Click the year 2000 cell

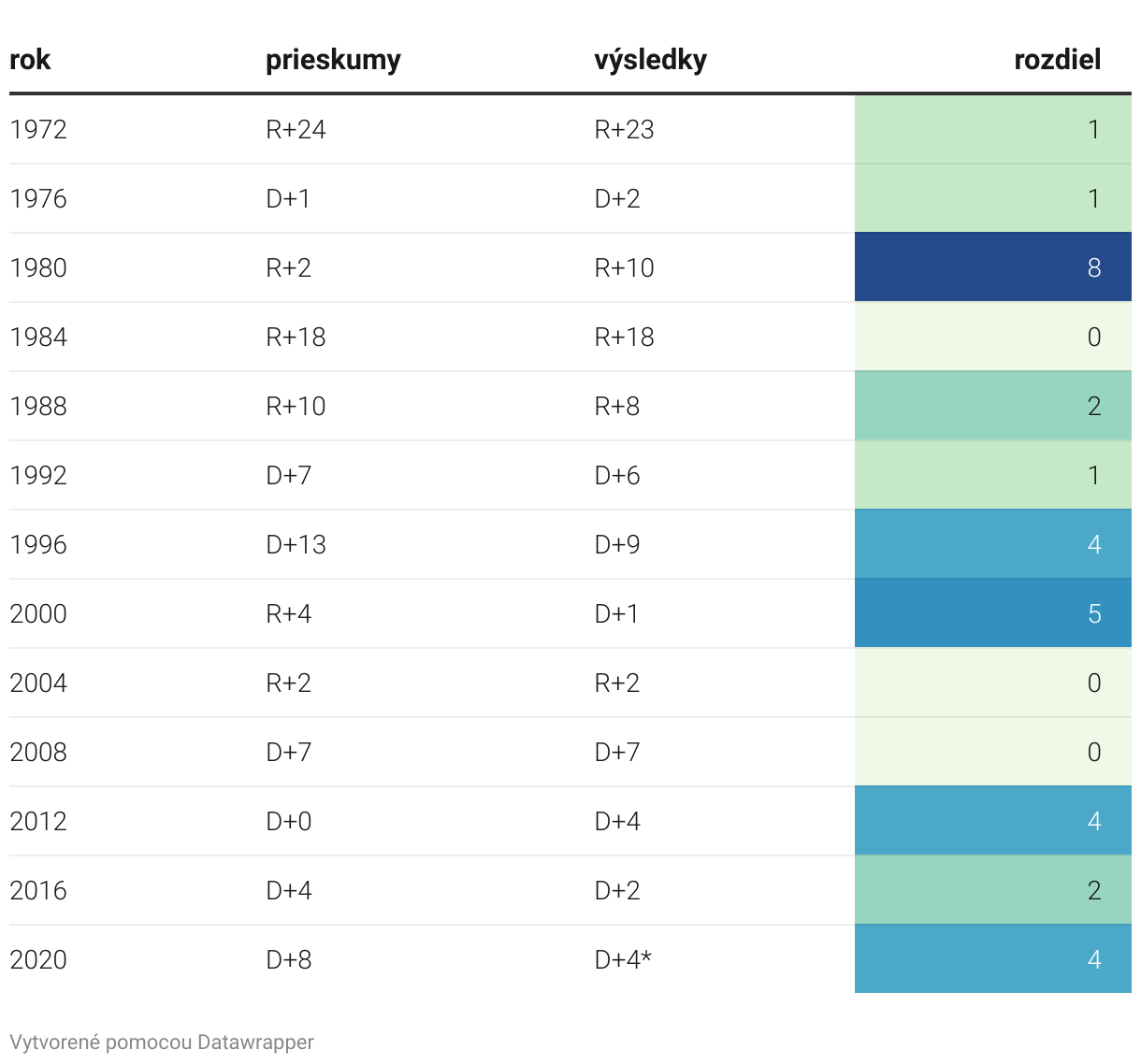pos(38,613)
